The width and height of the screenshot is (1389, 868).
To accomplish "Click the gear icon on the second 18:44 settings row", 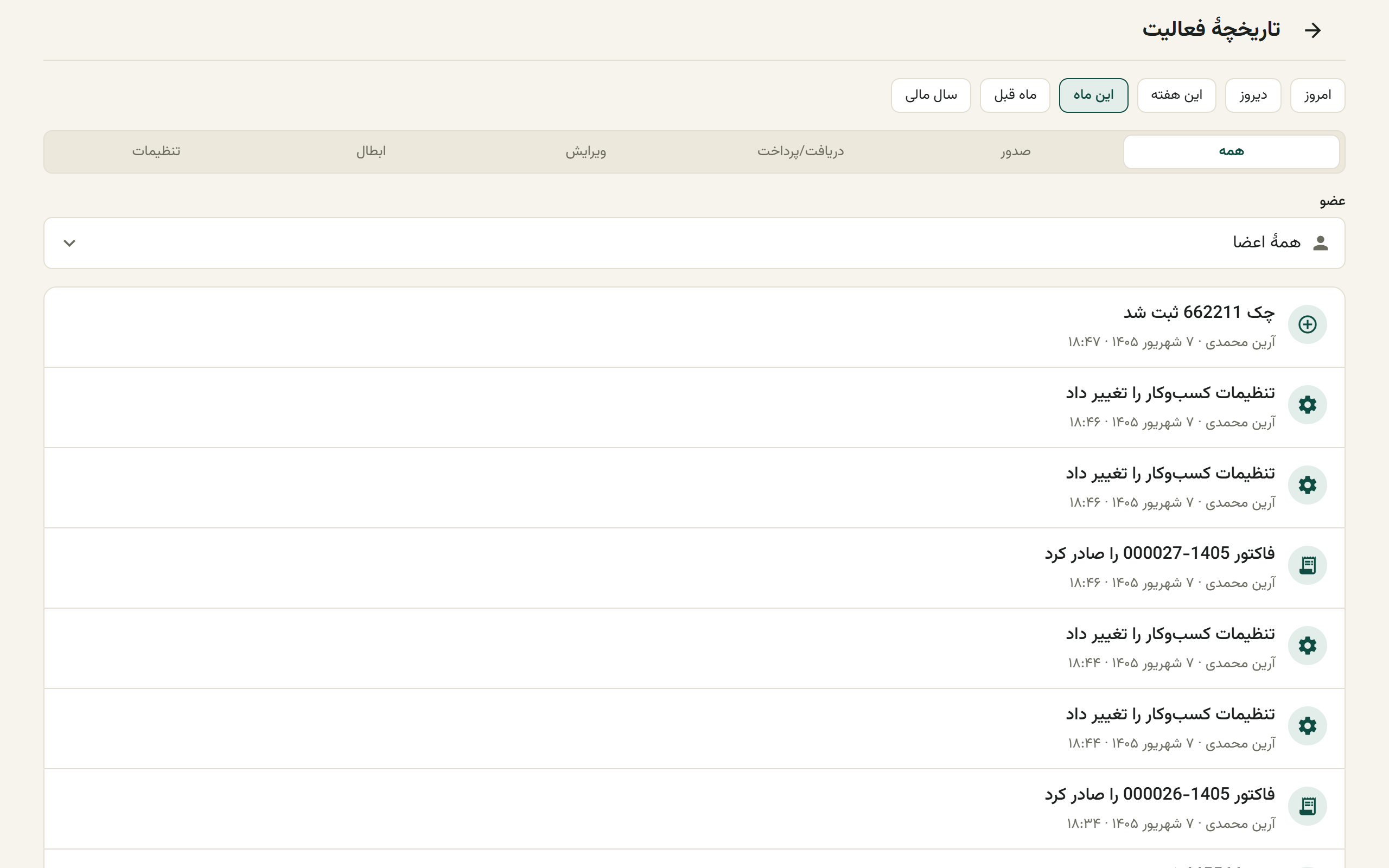I will (1308, 726).
